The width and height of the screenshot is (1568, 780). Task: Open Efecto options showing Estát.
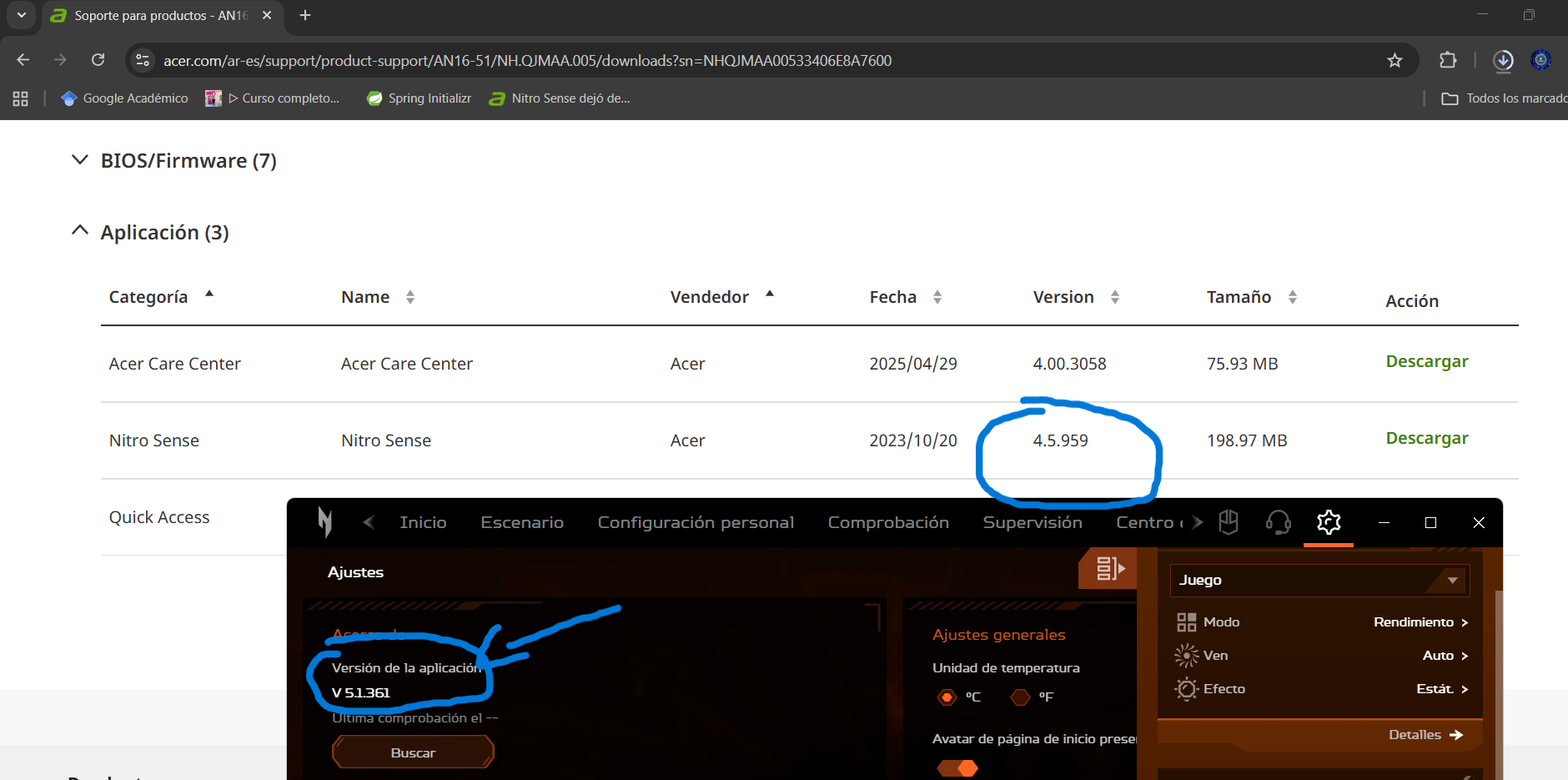click(1442, 689)
